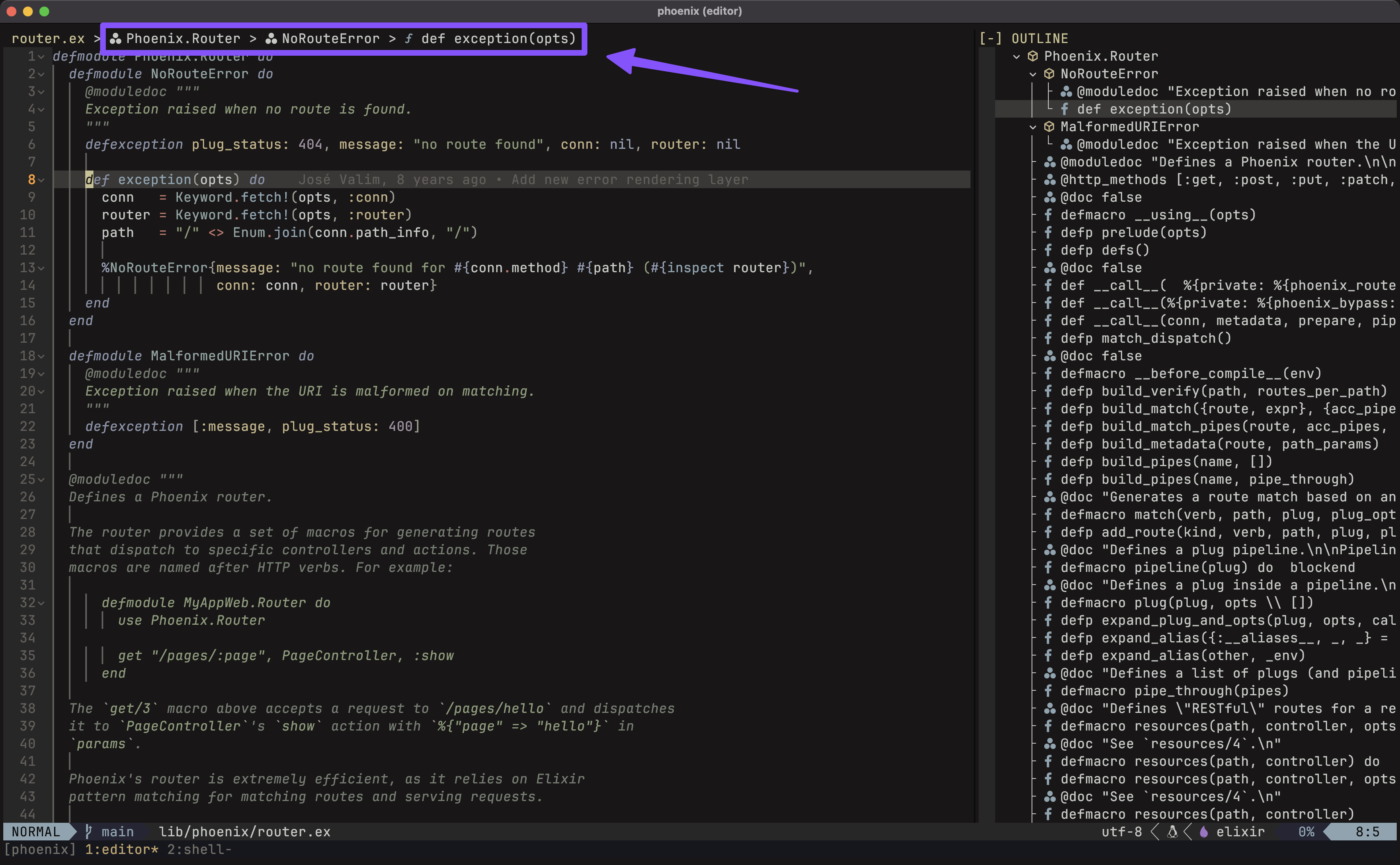Image resolution: width=1400 pixels, height=865 pixels.
Task: Toggle the [-] OUTLINE collapse marker
Action: (991, 39)
